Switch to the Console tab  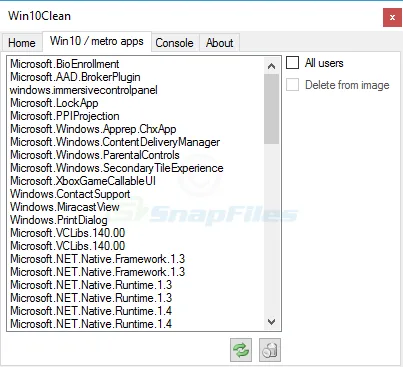tap(174, 43)
